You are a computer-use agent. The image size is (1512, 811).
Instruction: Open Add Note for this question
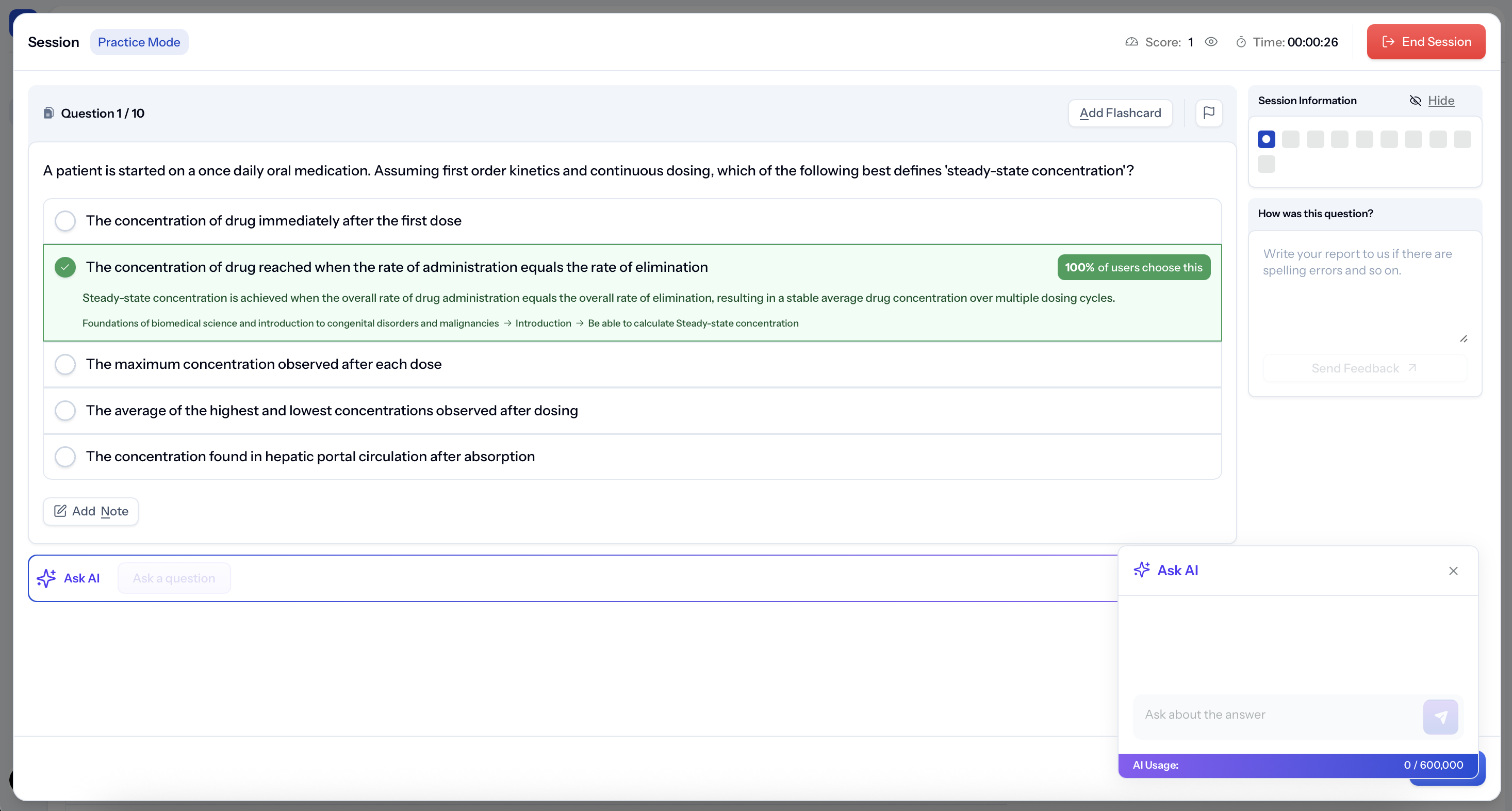91,511
